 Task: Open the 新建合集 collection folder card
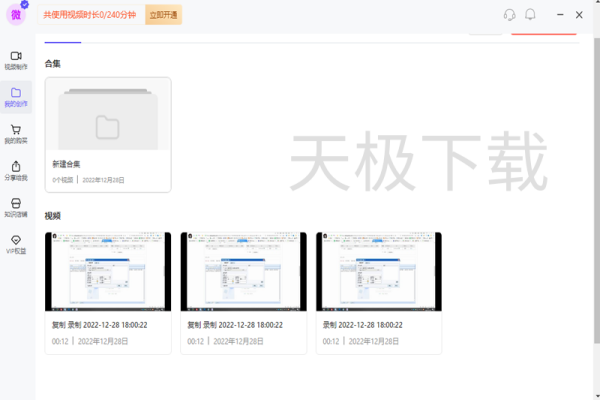pyautogui.click(x=108, y=118)
